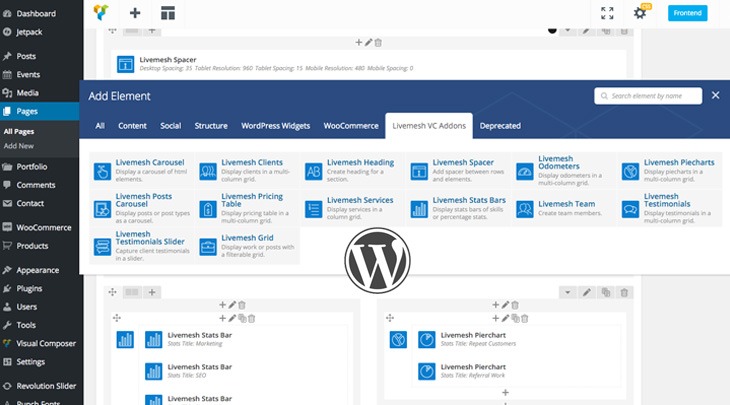
Task: Open page settings gear icon
Action: pos(639,13)
